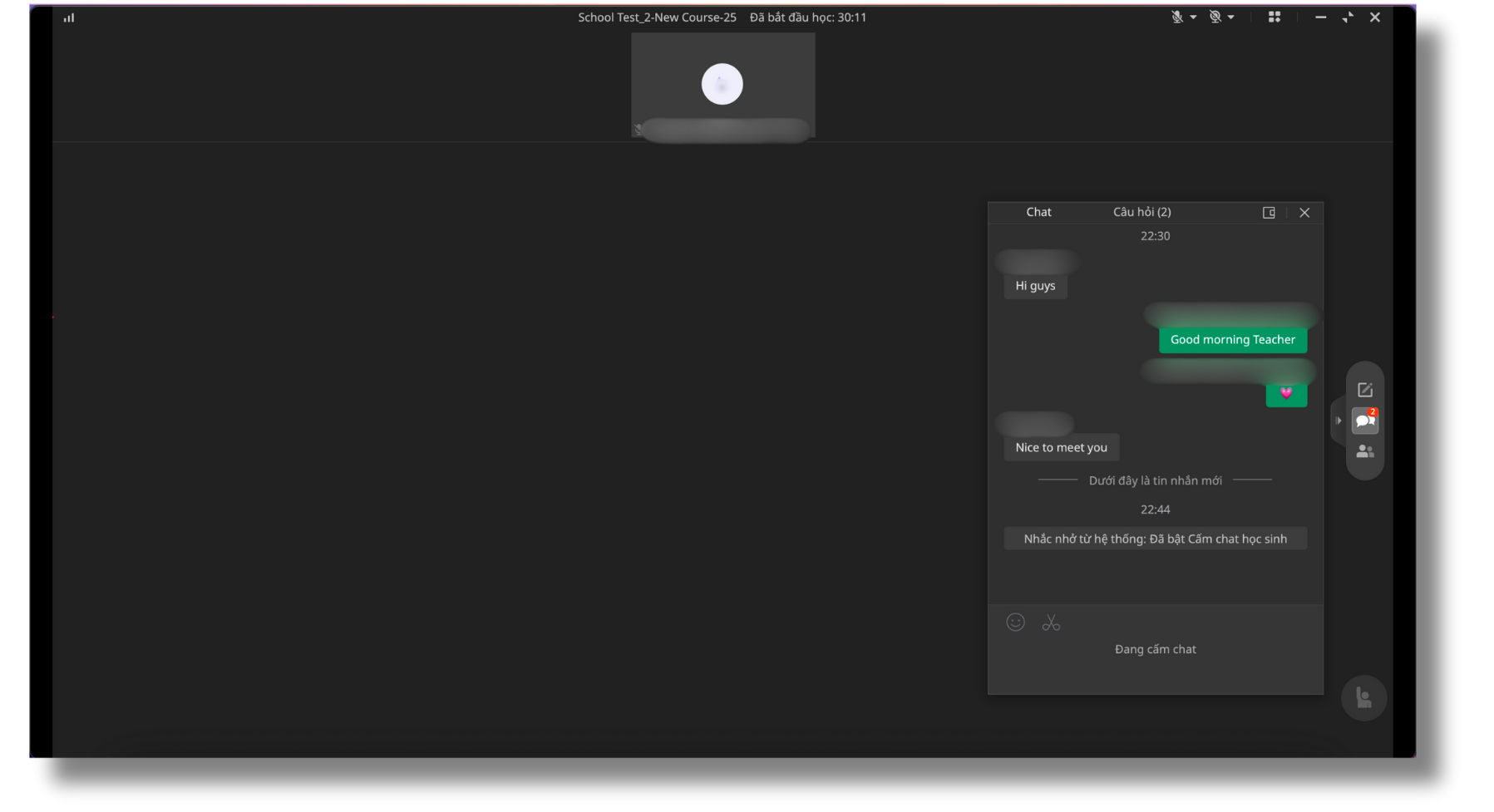Check the network signal strength icon

tap(69, 17)
